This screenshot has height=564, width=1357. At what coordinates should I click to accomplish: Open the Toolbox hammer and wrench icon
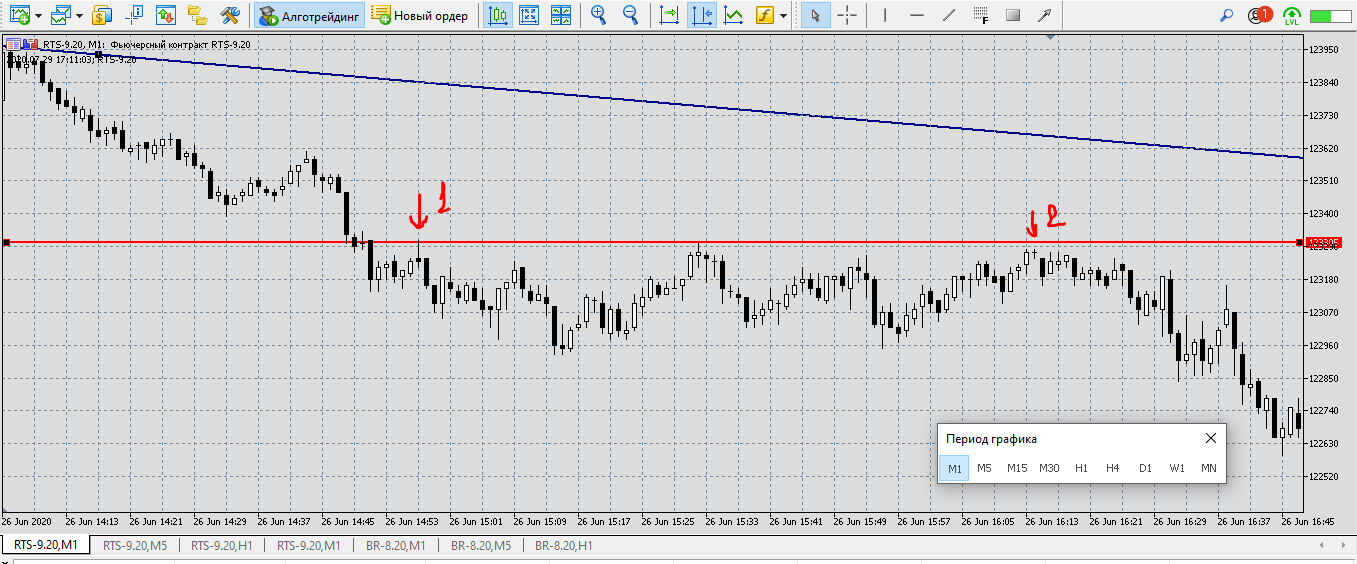[x=230, y=15]
